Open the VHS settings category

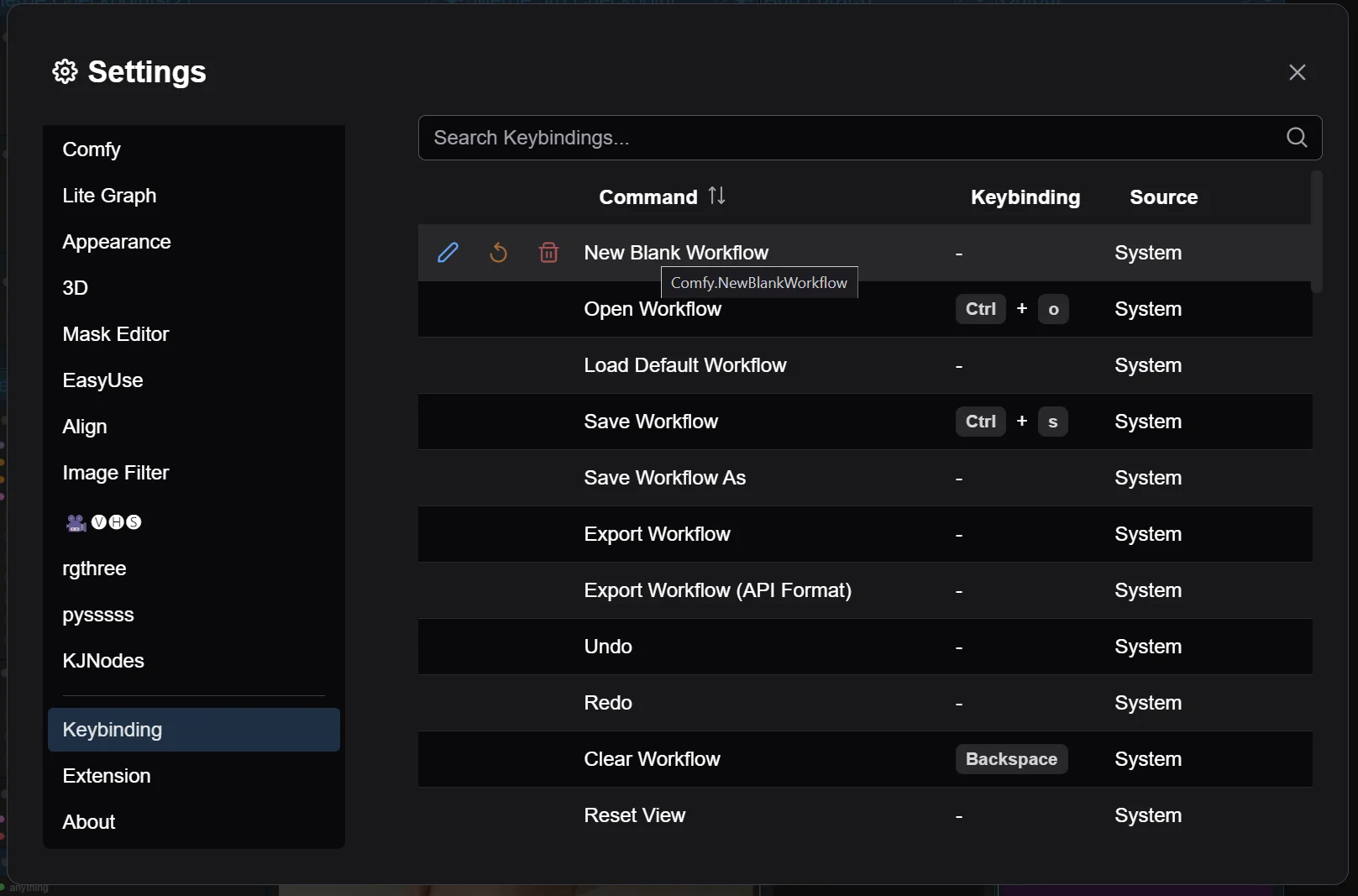pos(104,522)
